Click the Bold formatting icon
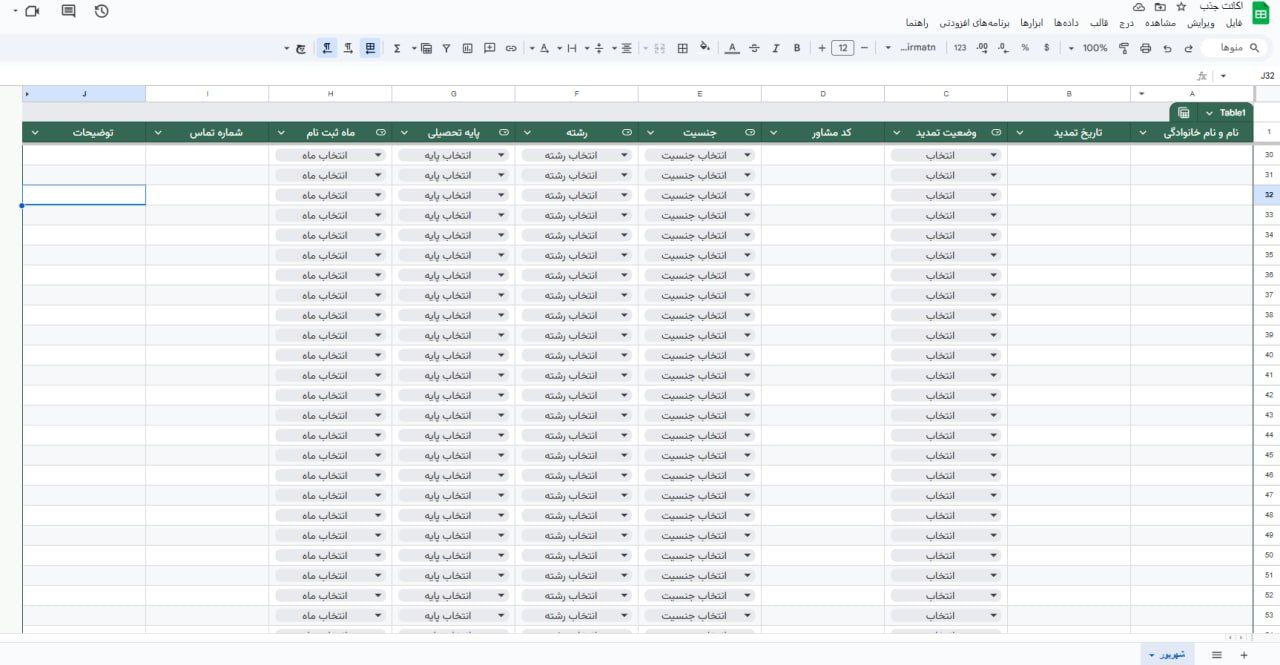This screenshot has height=665, width=1280. 797,48
